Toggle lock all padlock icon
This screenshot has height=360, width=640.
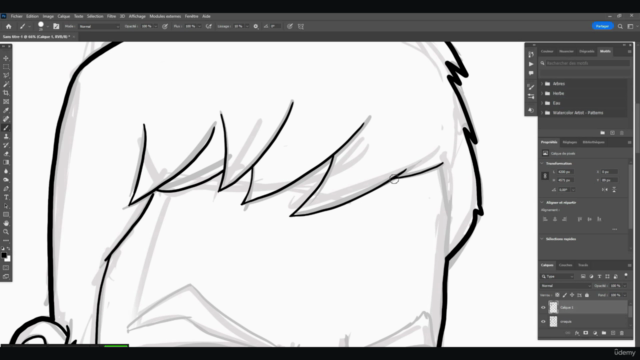pos(587,295)
